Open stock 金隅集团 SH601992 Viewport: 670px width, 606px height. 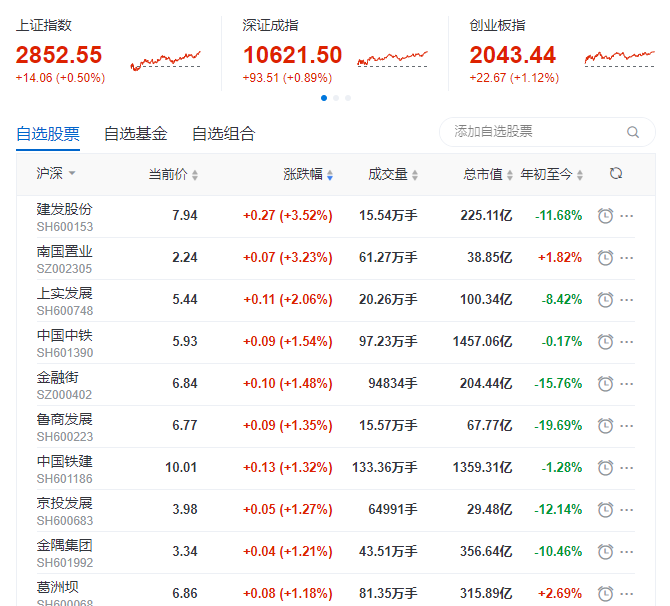tap(65, 553)
